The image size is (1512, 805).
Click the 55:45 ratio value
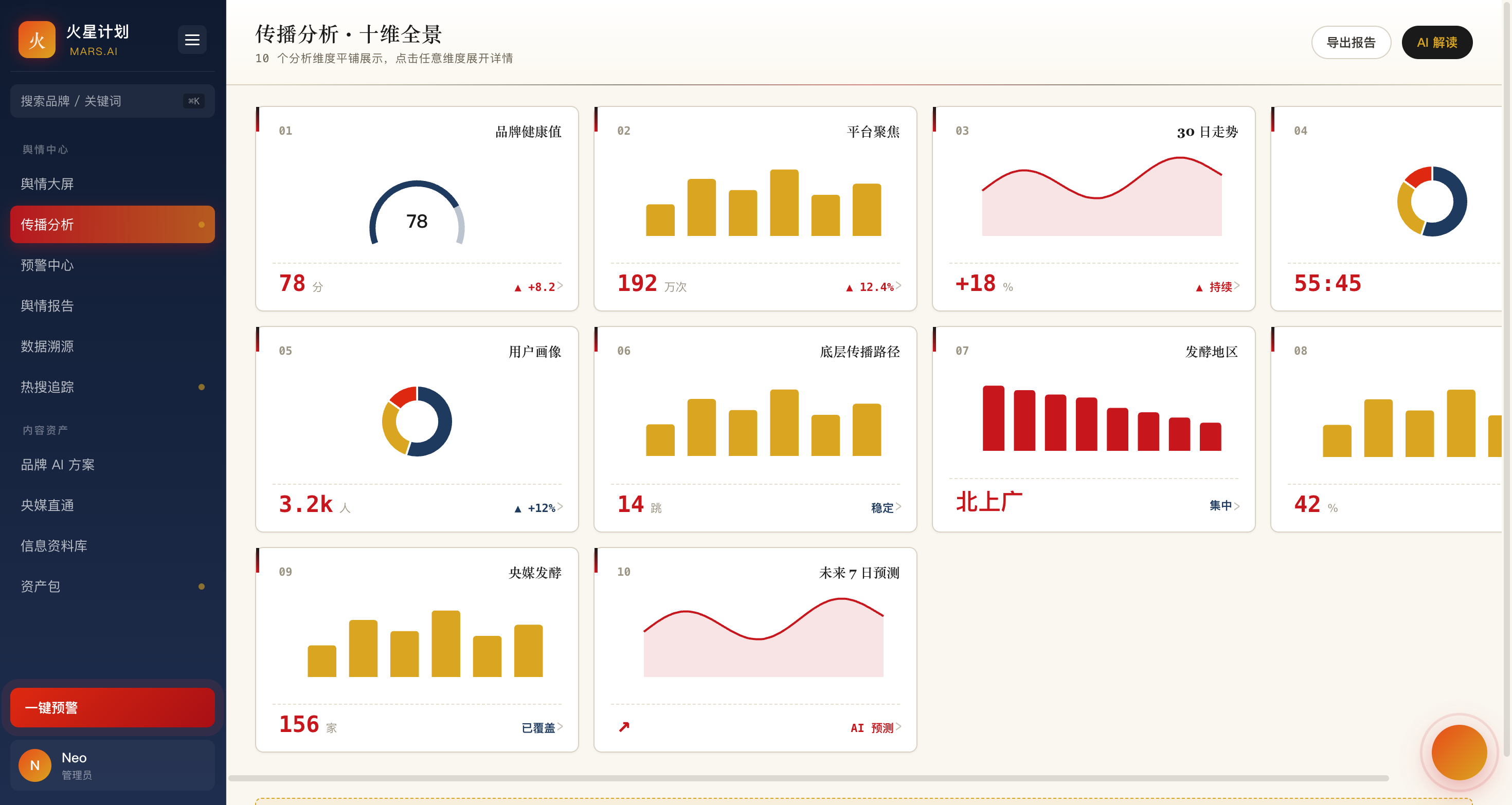(x=1328, y=283)
